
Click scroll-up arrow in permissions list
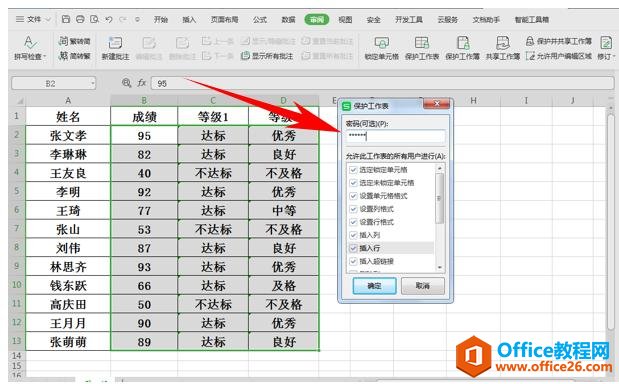[x=440, y=168]
